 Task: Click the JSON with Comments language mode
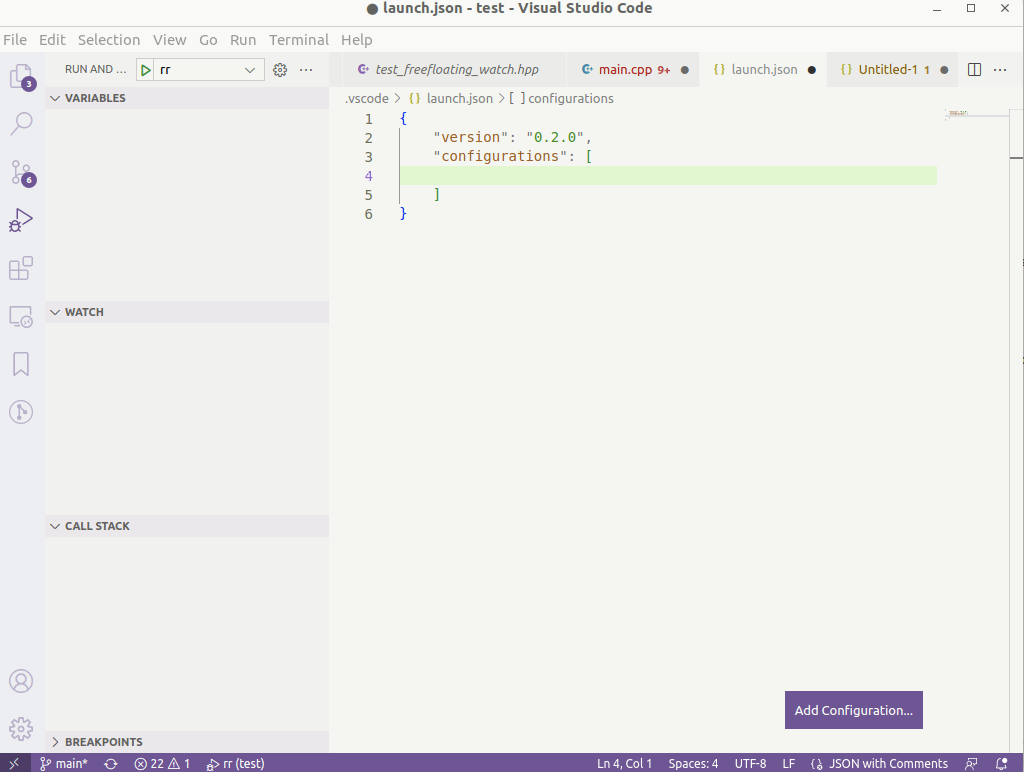point(888,763)
